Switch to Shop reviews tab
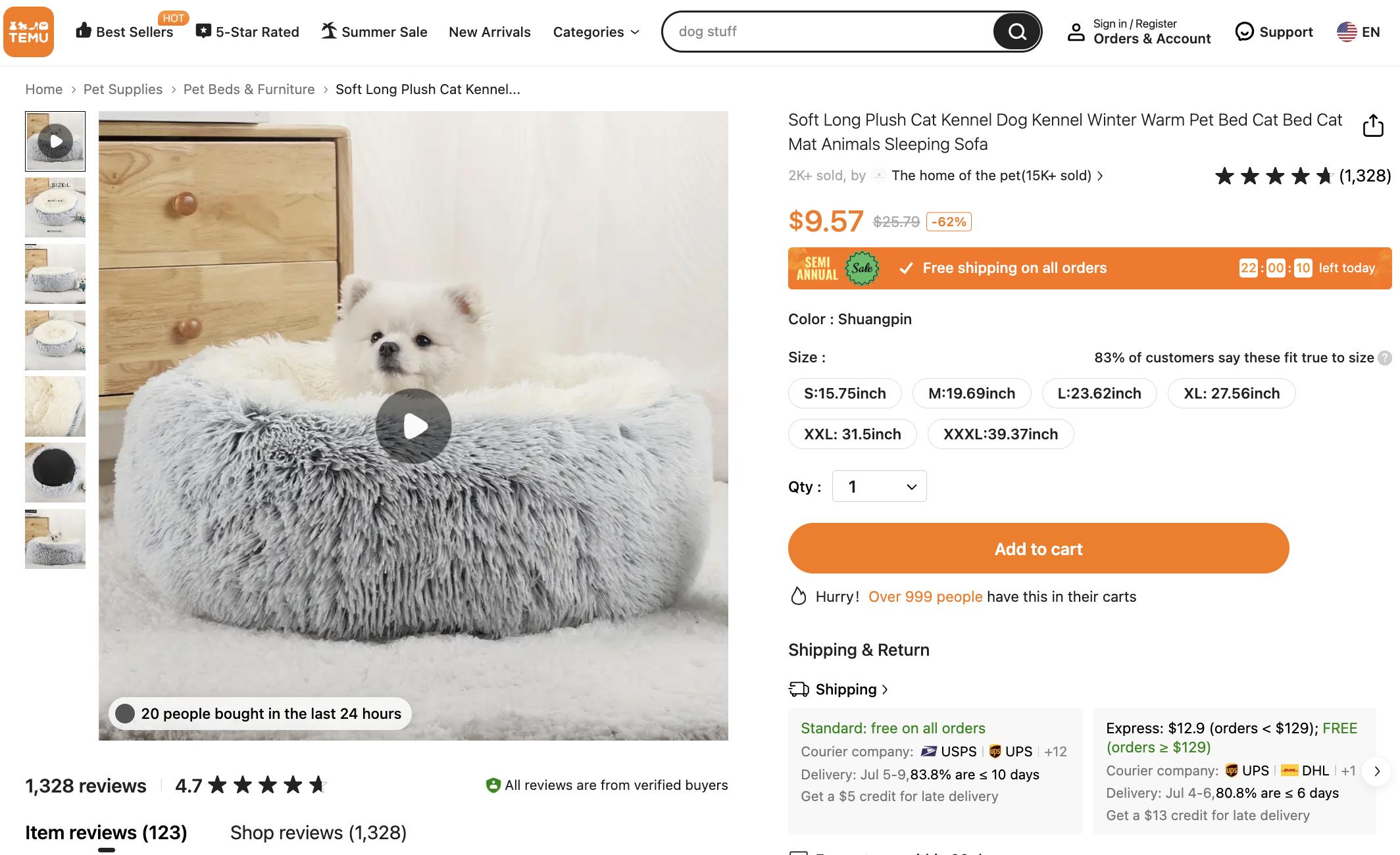The width and height of the screenshot is (1400, 855). tap(318, 833)
